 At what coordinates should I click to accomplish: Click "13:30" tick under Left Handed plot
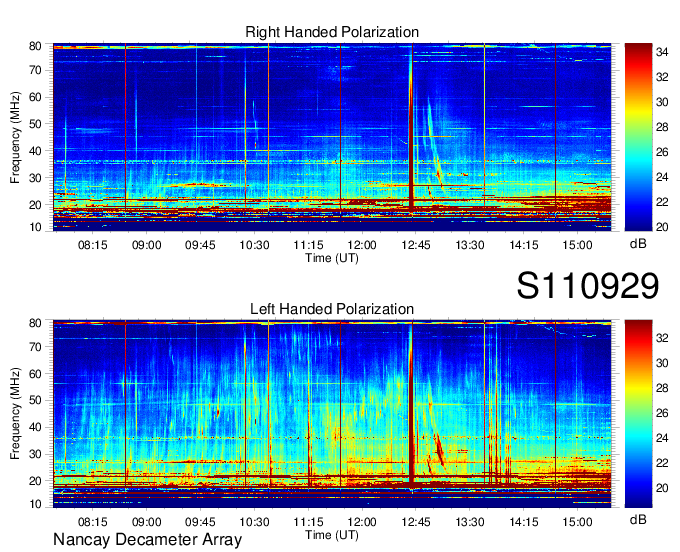(x=470, y=522)
